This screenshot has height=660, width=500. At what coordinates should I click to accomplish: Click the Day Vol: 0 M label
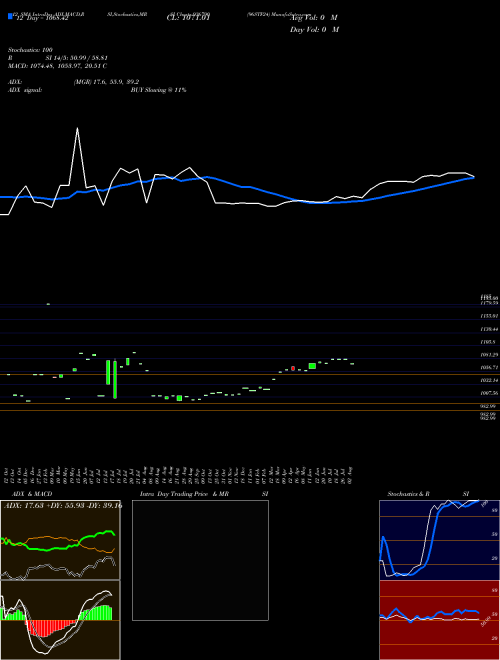pos(314,29)
